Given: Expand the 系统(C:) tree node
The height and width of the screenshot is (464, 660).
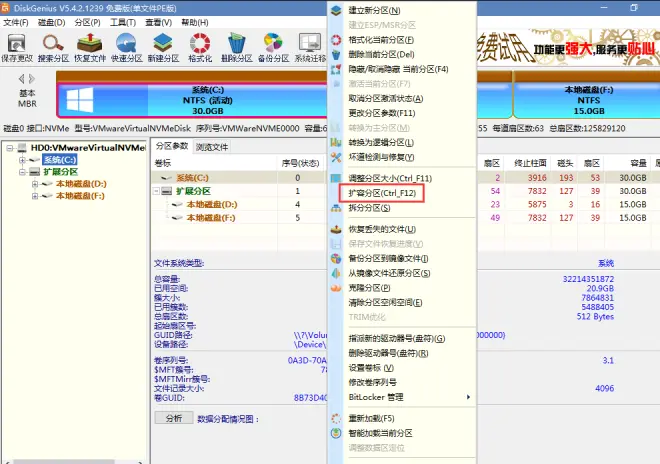Looking at the screenshot, I should (x=22, y=160).
